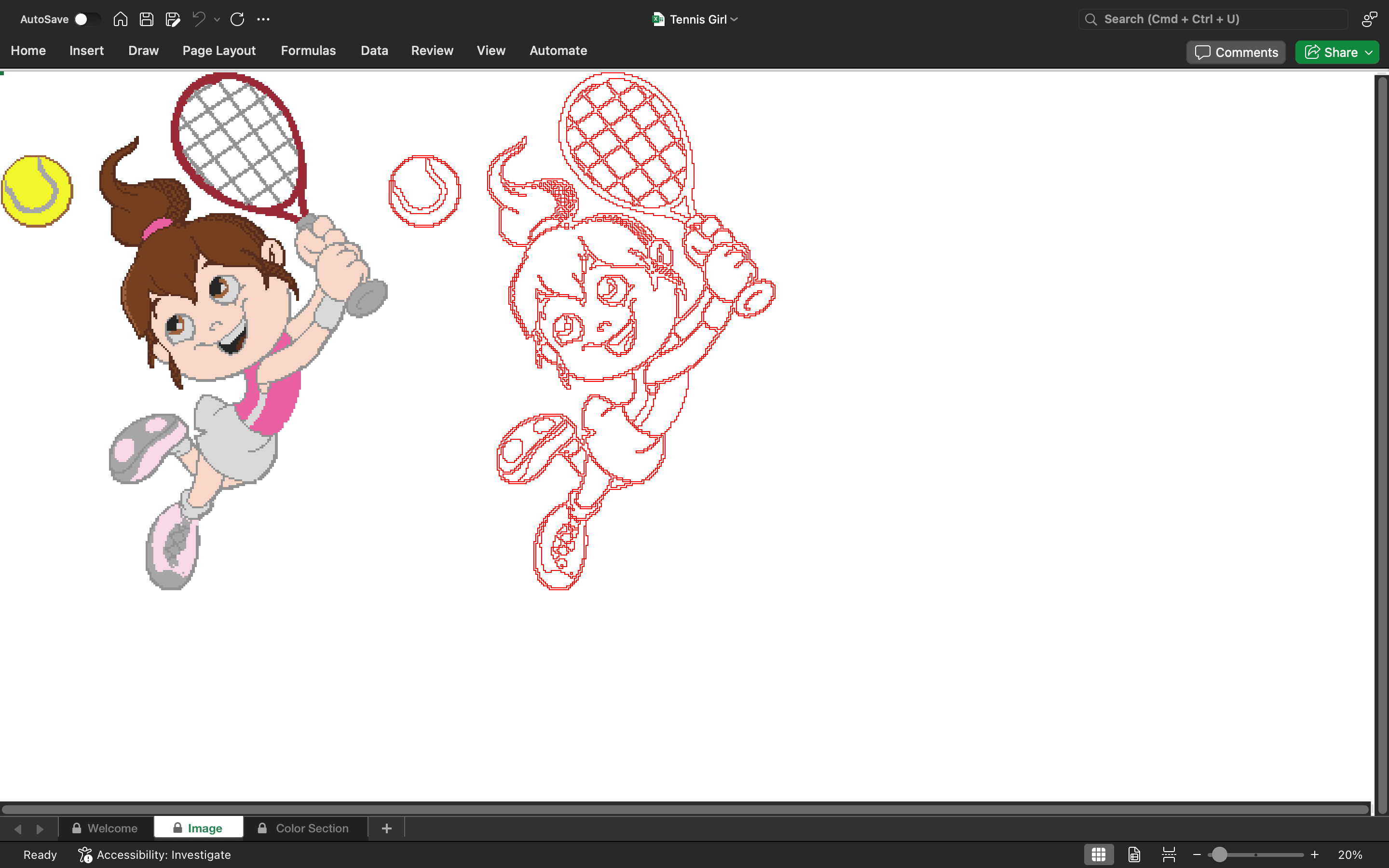This screenshot has height=868, width=1389.
Task: Click the Ready status text
Action: pyautogui.click(x=40, y=855)
